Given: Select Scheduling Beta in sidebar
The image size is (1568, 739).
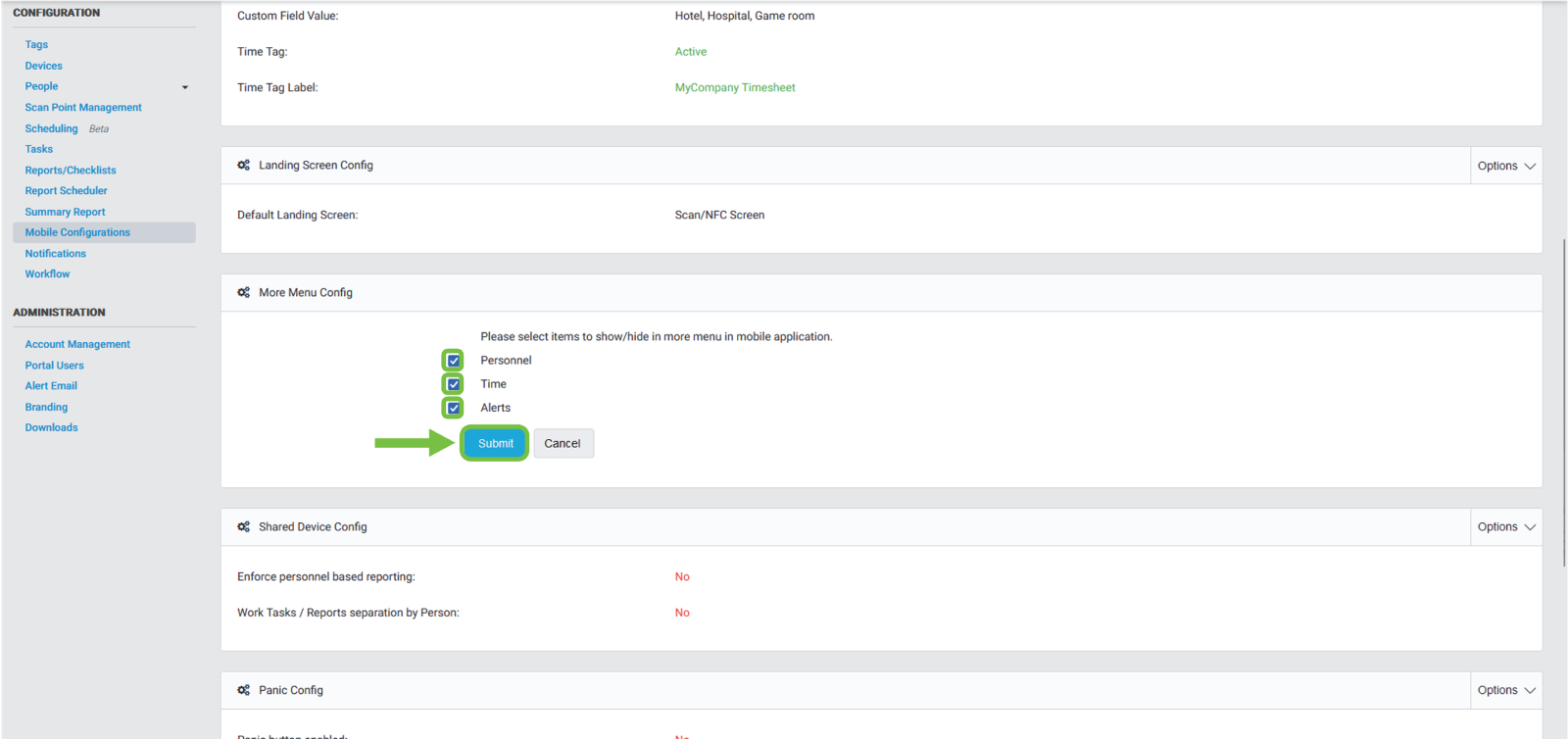Looking at the screenshot, I should click(x=52, y=128).
